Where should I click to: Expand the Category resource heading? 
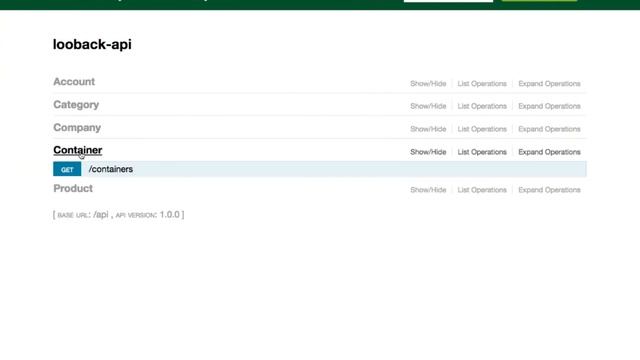pyautogui.click(x=76, y=104)
